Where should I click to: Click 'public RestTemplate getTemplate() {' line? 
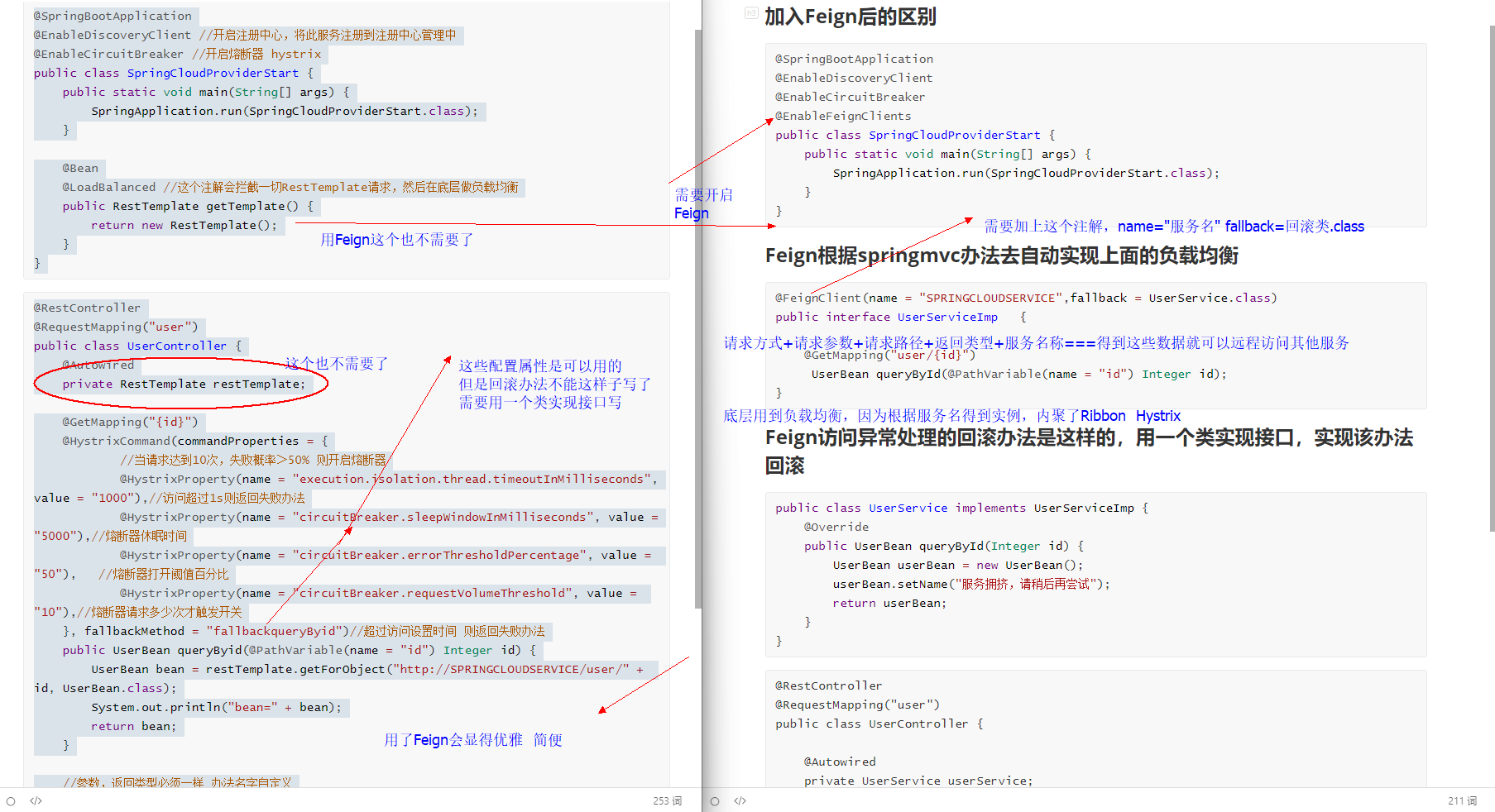point(188,206)
